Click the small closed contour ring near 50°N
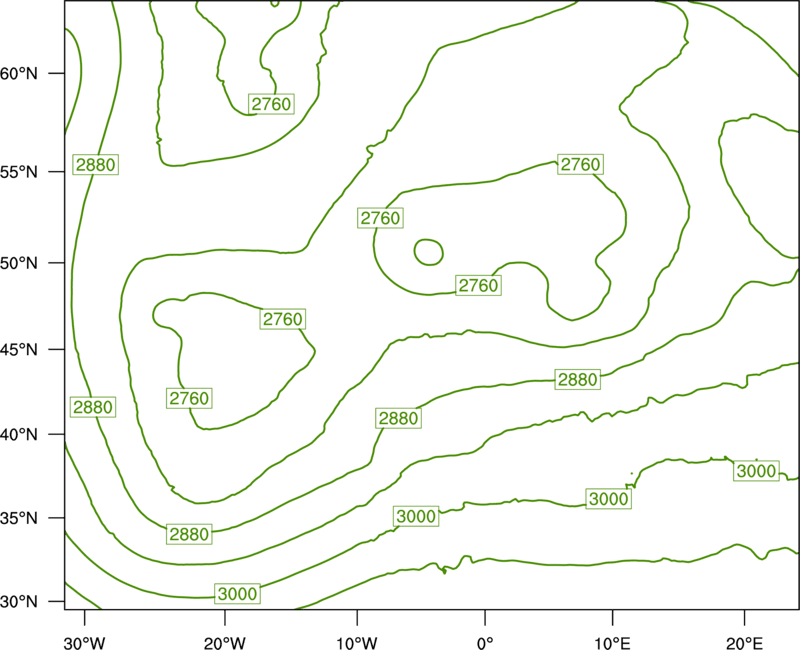This screenshot has height=650, width=800. coord(429,252)
